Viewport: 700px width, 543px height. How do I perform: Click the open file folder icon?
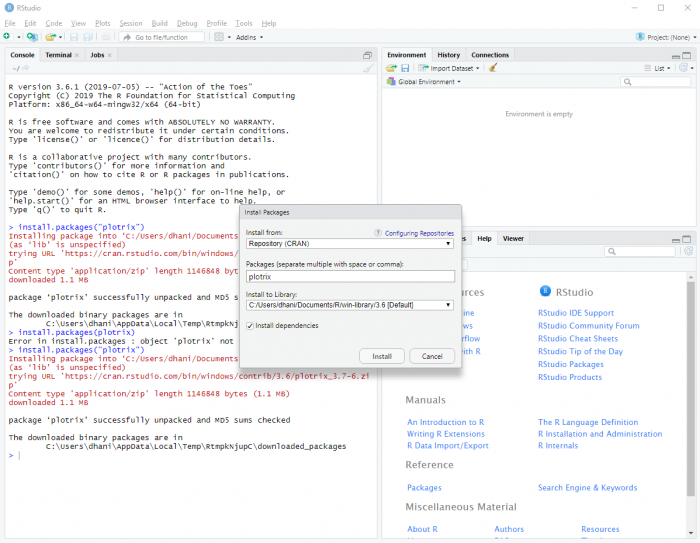click(49, 37)
